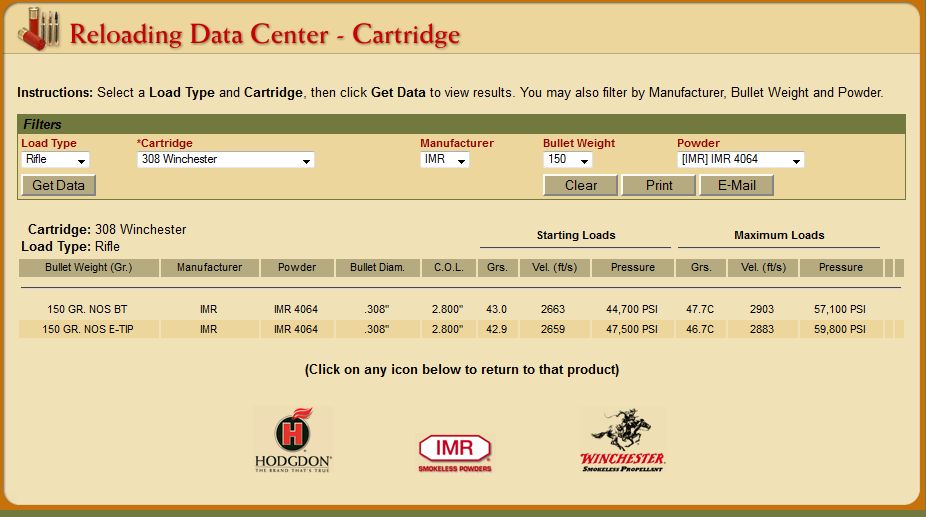
Task: Select the Bullet Weight (Gr.) column header
Action: [89, 268]
